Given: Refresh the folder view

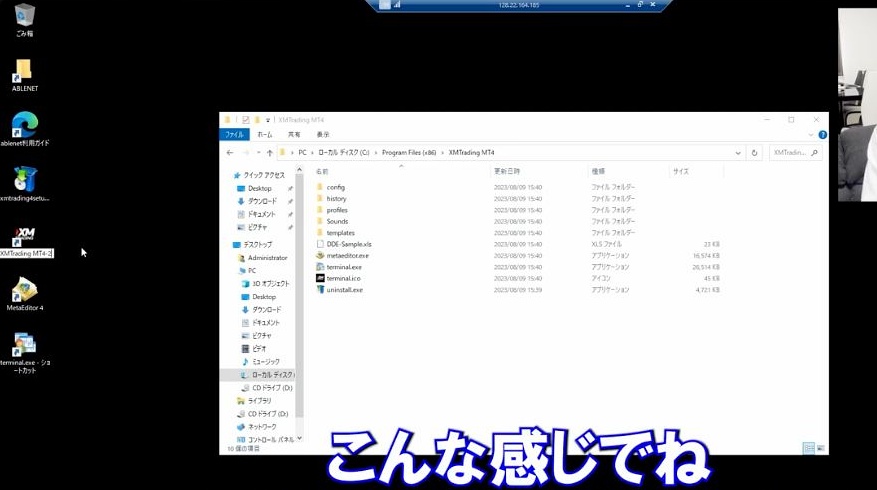Looking at the screenshot, I should [x=754, y=153].
